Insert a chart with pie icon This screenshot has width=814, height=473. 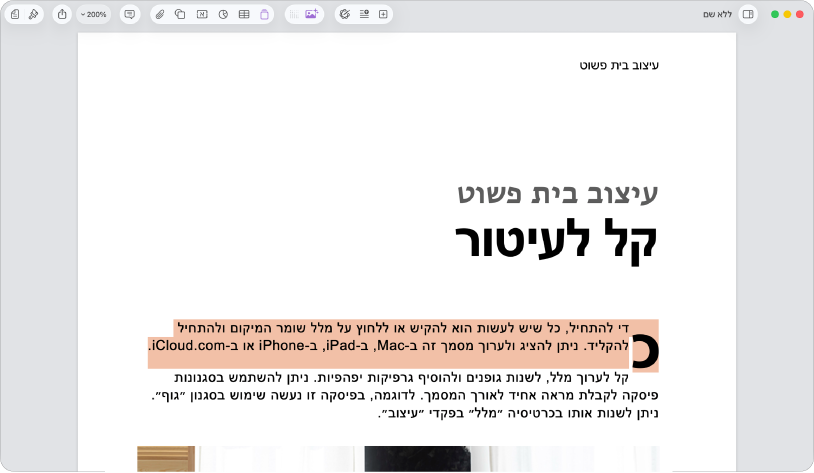point(223,15)
